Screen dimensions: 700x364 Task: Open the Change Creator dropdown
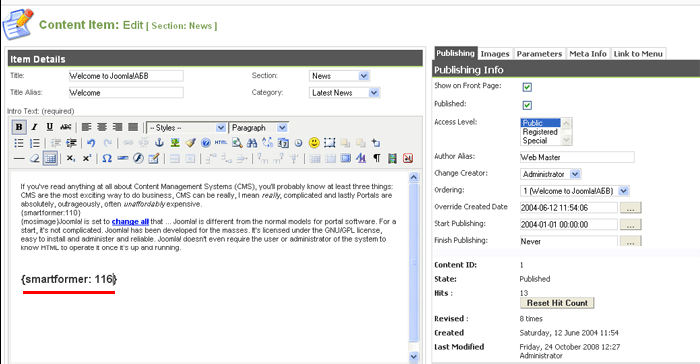550,174
